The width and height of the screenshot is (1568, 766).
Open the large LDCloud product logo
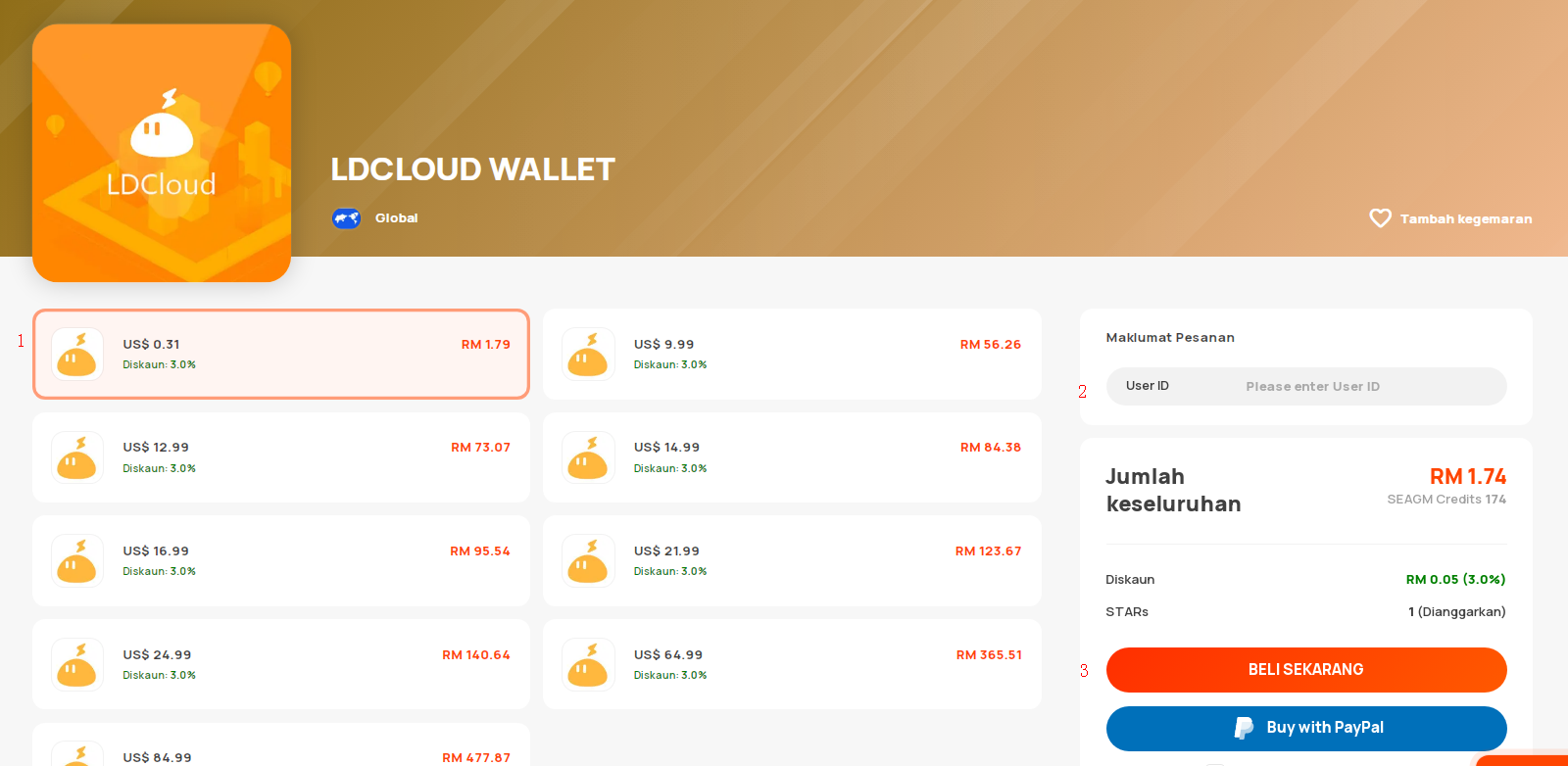click(x=162, y=153)
